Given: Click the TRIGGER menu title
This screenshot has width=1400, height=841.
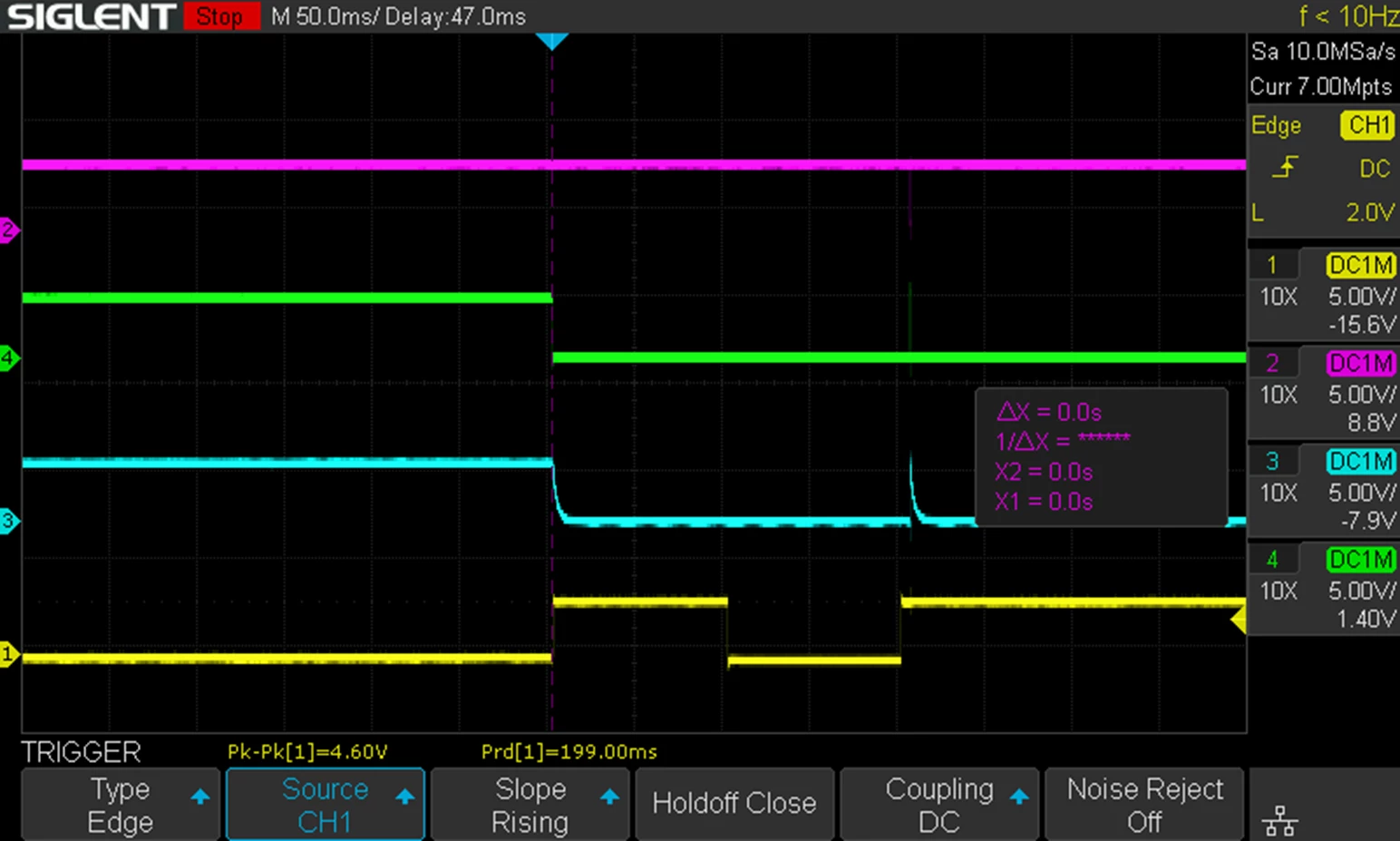Looking at the screenshot, I should [81, 752].
